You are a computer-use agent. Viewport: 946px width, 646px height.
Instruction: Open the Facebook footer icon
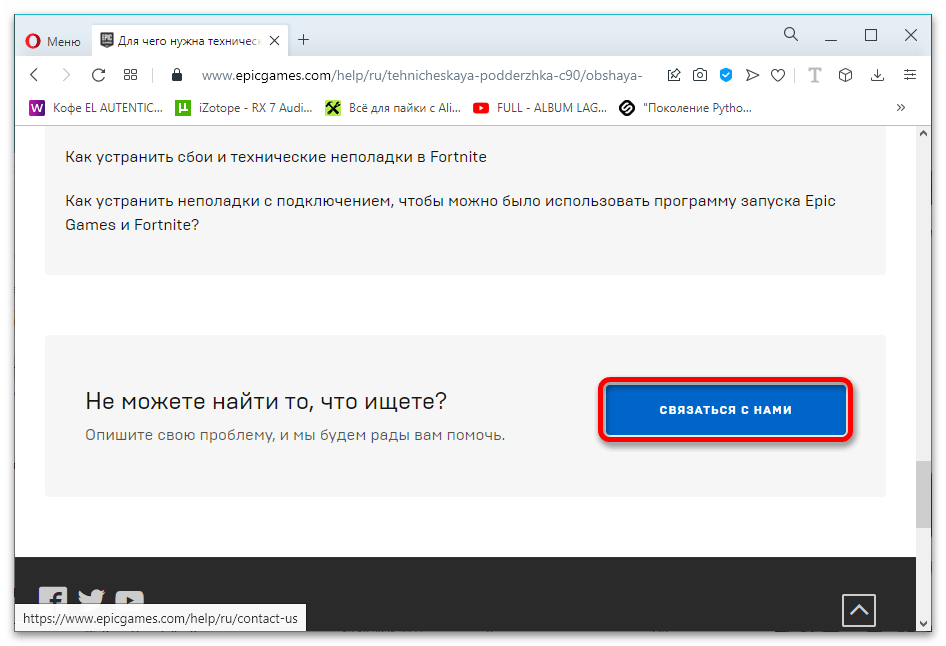tap(53, 597)
